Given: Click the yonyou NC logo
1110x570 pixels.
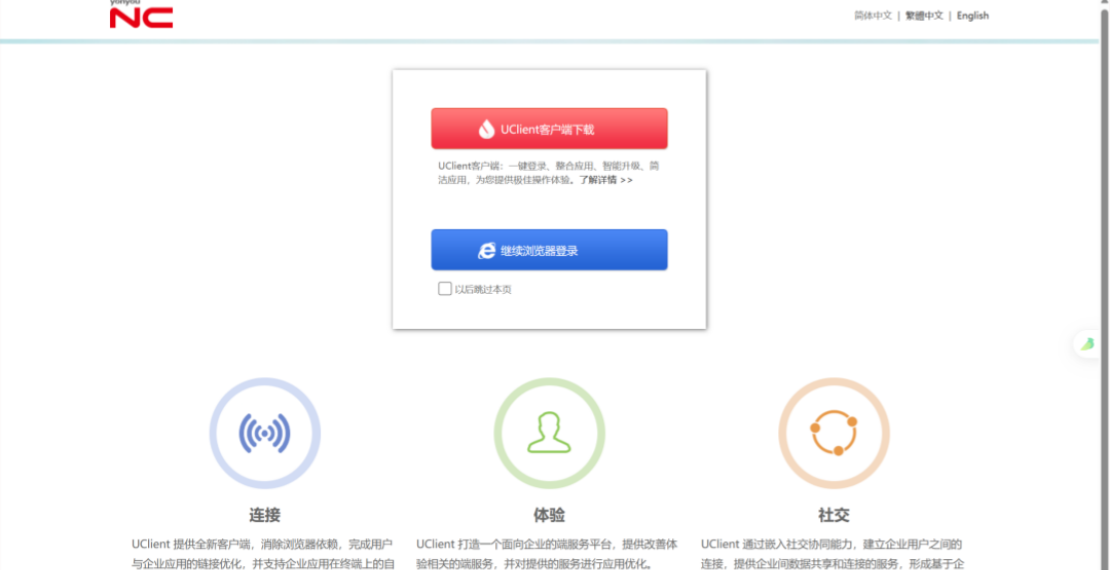Looking at the screenshot, I should click(141, 15).
